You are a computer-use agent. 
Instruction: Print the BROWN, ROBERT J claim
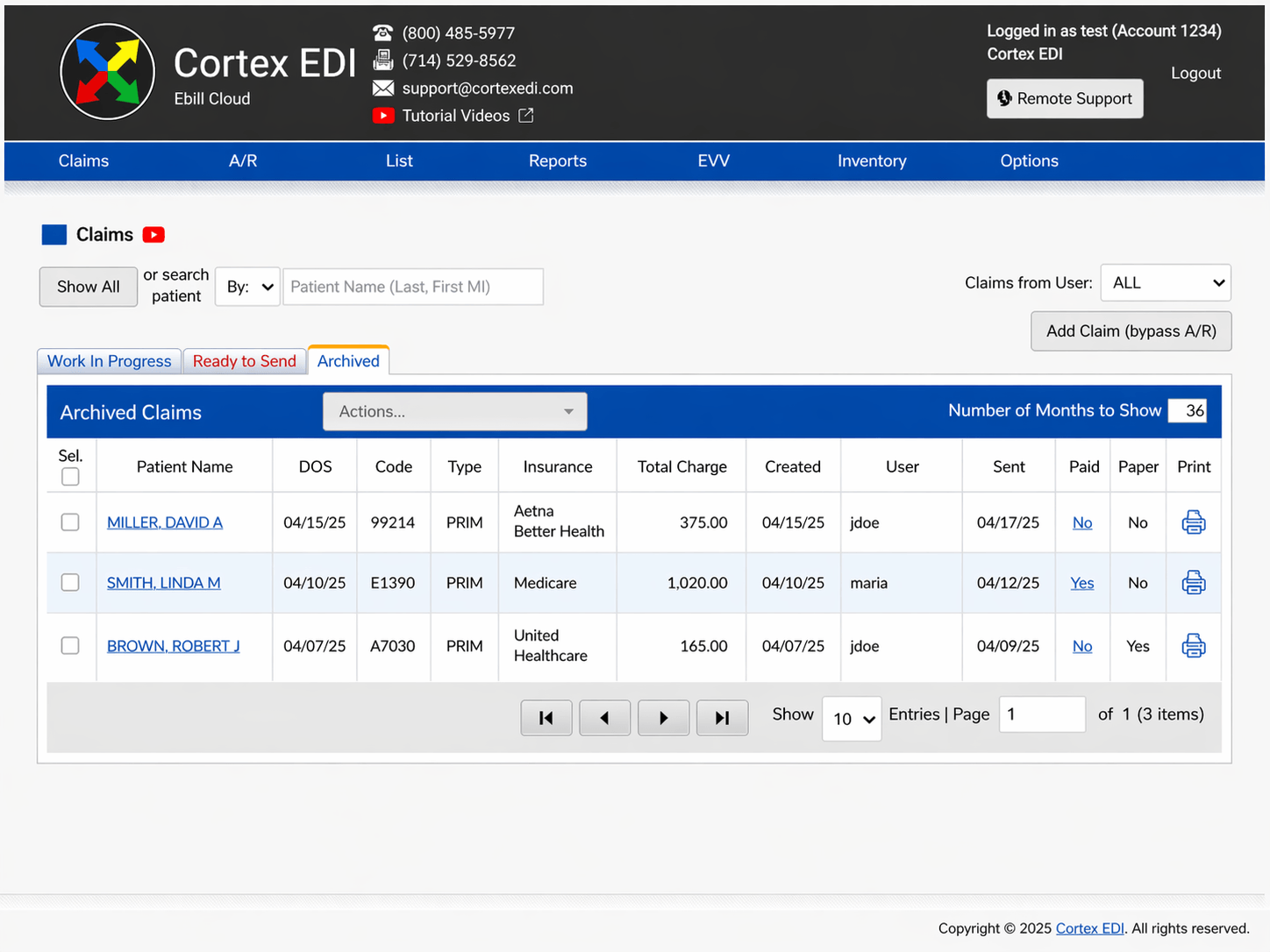tap(1194, 646)
